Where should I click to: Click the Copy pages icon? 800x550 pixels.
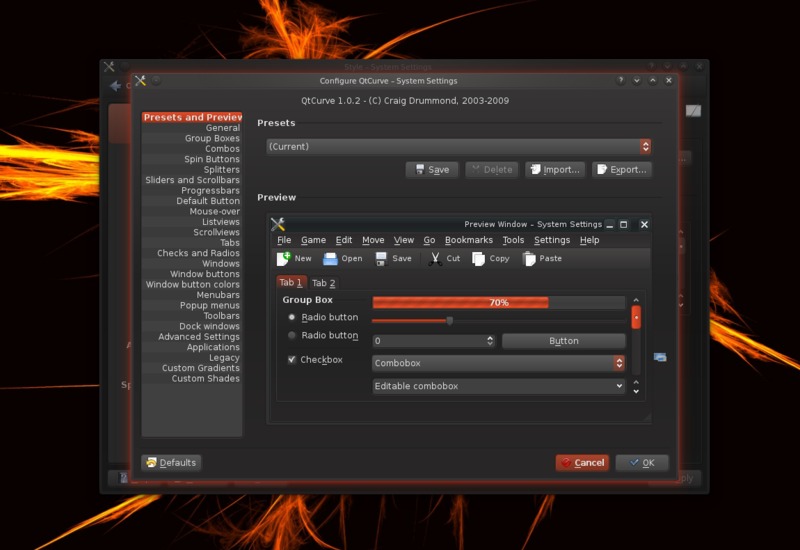coord(478,259)
